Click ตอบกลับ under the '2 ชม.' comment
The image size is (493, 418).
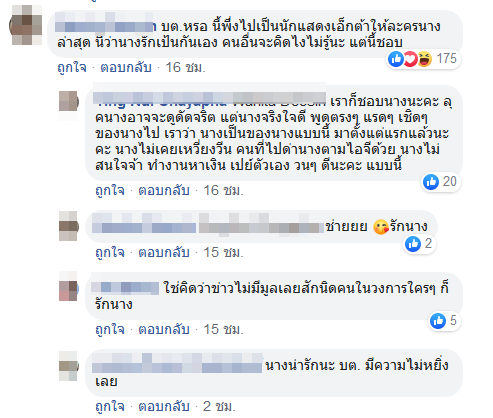tap(164, 406)
